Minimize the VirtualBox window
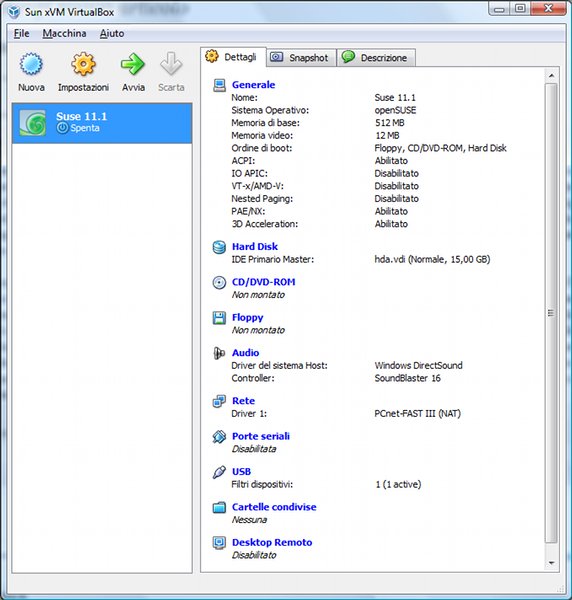Image resolution: width=572 pixels, height=600 pixels. click(499, 9)
